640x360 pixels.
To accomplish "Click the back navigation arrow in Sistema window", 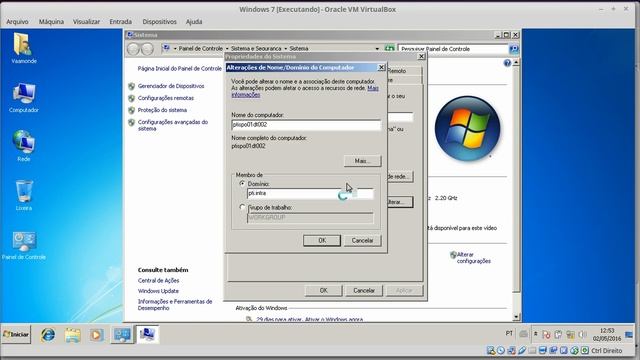I will coord(133,49).
